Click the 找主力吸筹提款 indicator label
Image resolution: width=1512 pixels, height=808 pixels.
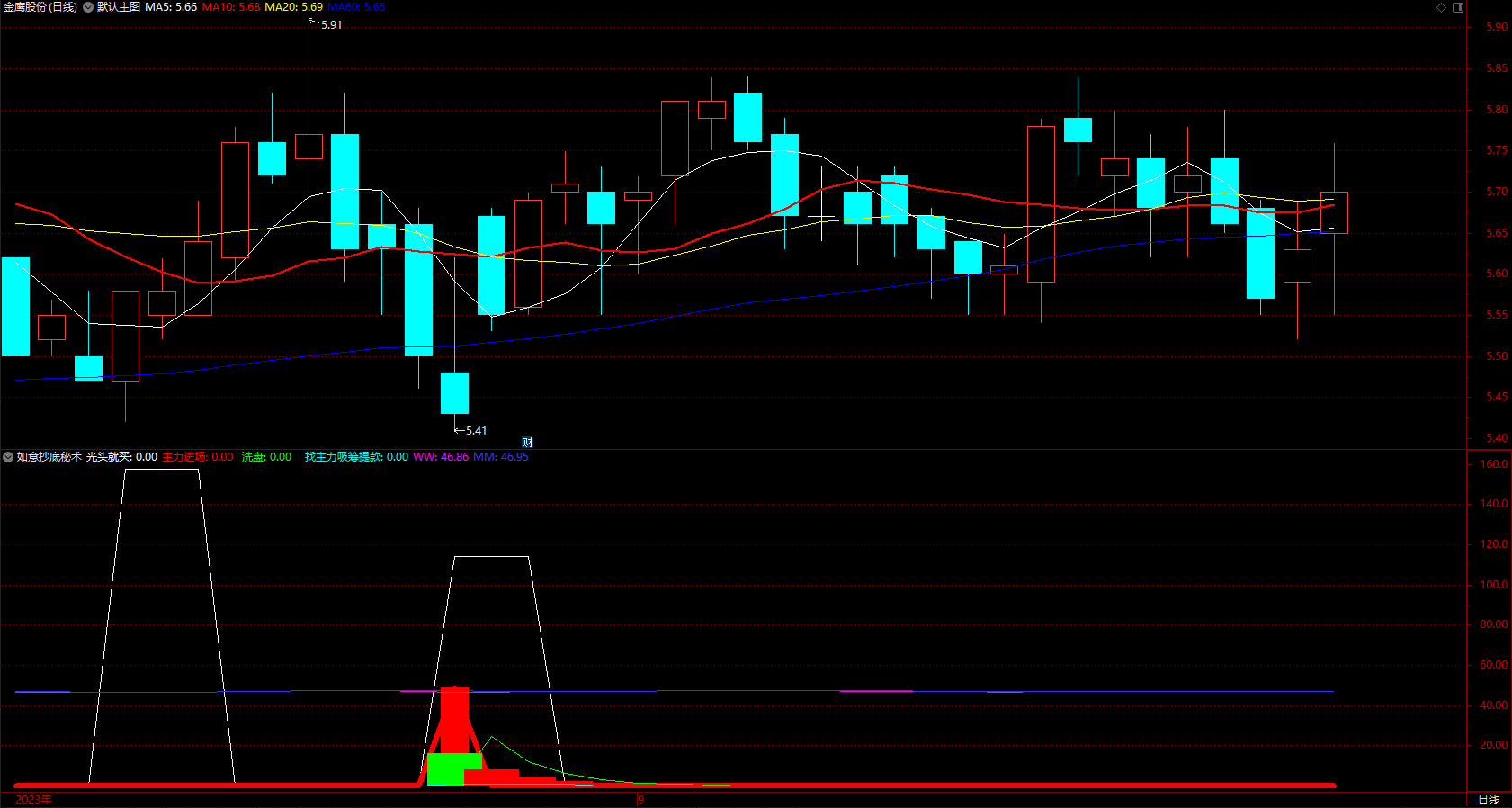[x=356, y=457]
